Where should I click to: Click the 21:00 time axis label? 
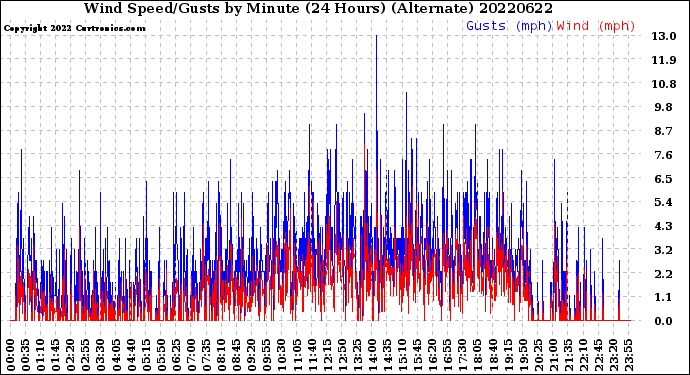pyautogui.click(x=553, y=355)
